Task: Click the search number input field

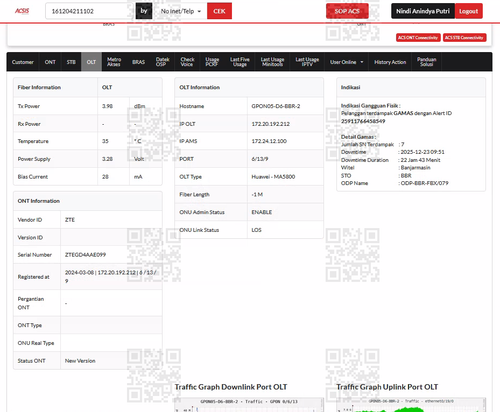Action: click(89, 11)
